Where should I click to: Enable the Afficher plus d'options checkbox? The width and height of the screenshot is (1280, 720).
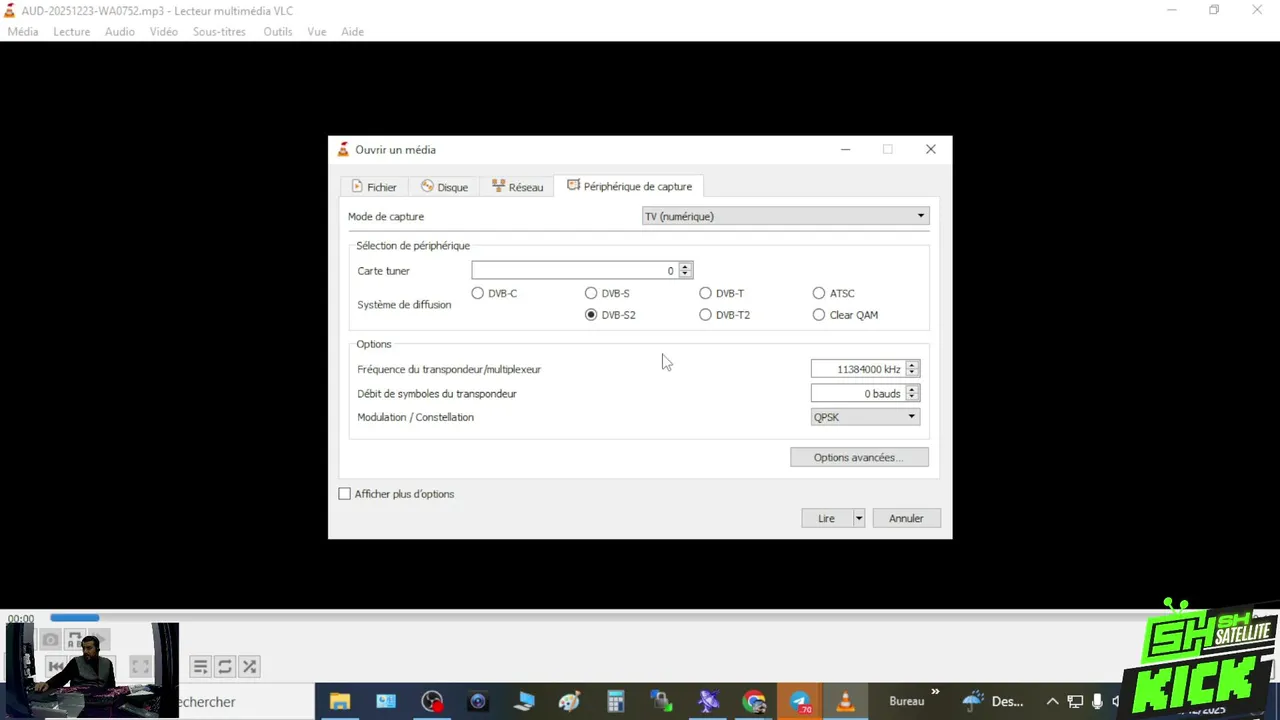point(345,494)
